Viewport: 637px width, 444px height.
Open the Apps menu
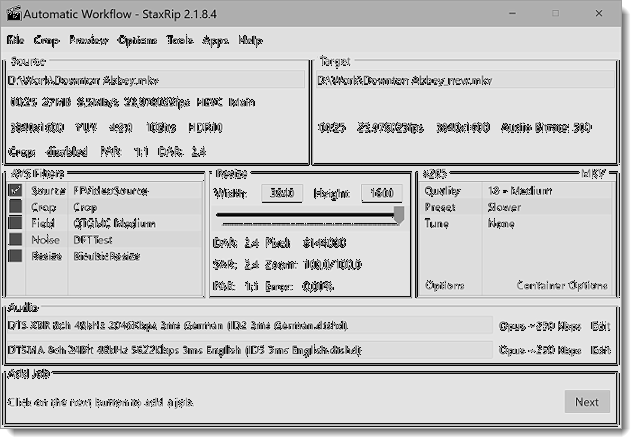pyautogui.click(x=215, y=40)
